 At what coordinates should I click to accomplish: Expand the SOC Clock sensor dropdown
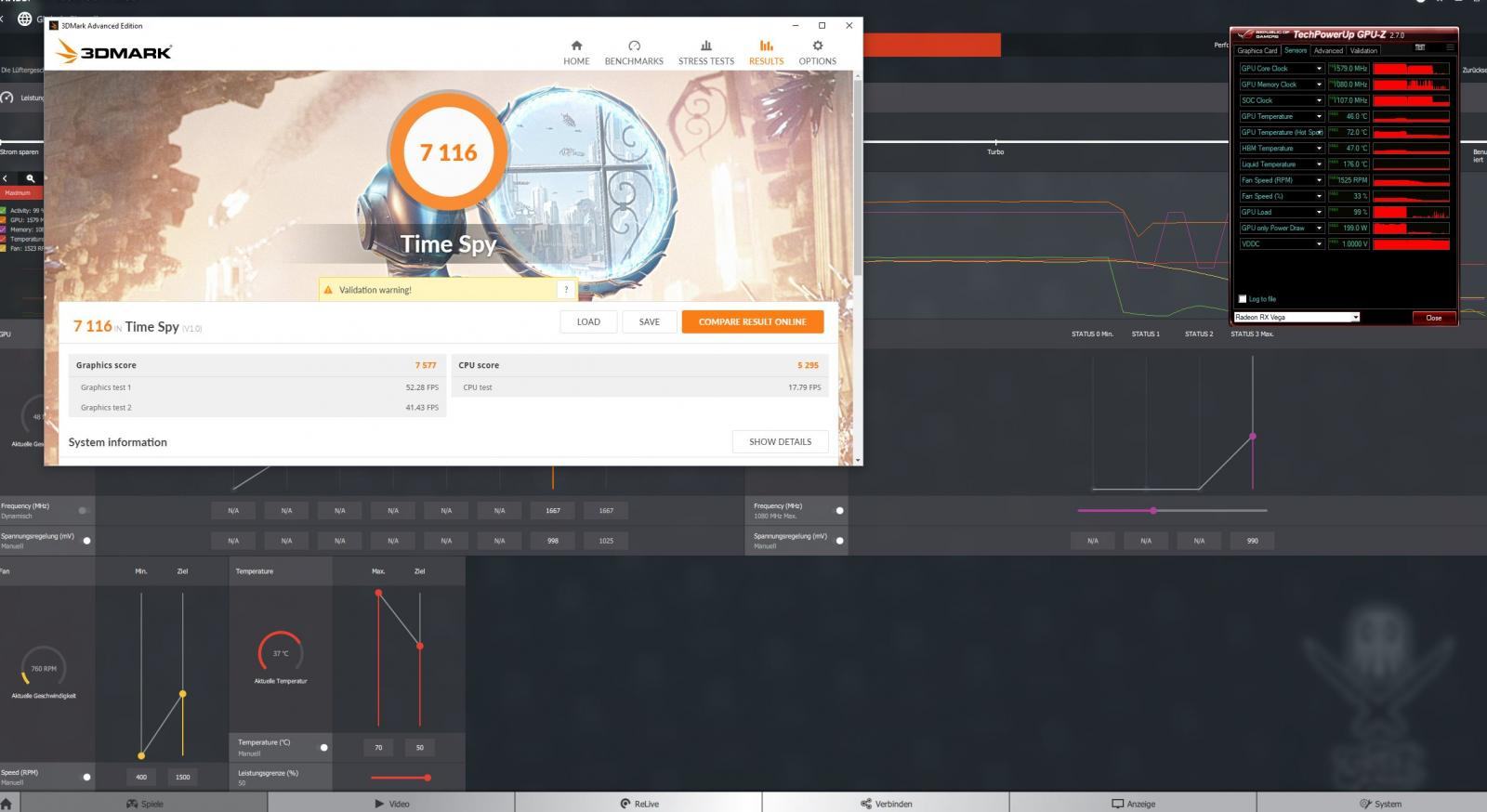(x=1318, y=100)
